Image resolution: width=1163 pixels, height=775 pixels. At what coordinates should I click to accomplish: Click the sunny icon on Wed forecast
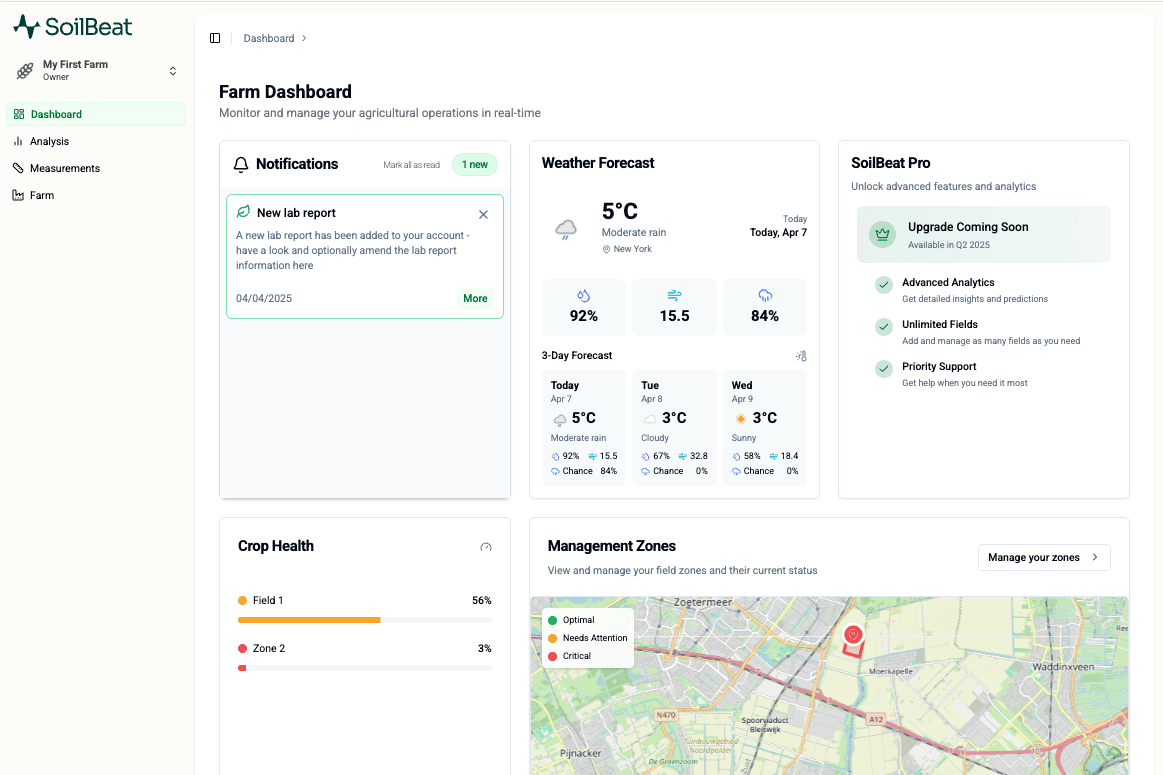point(740,419)
